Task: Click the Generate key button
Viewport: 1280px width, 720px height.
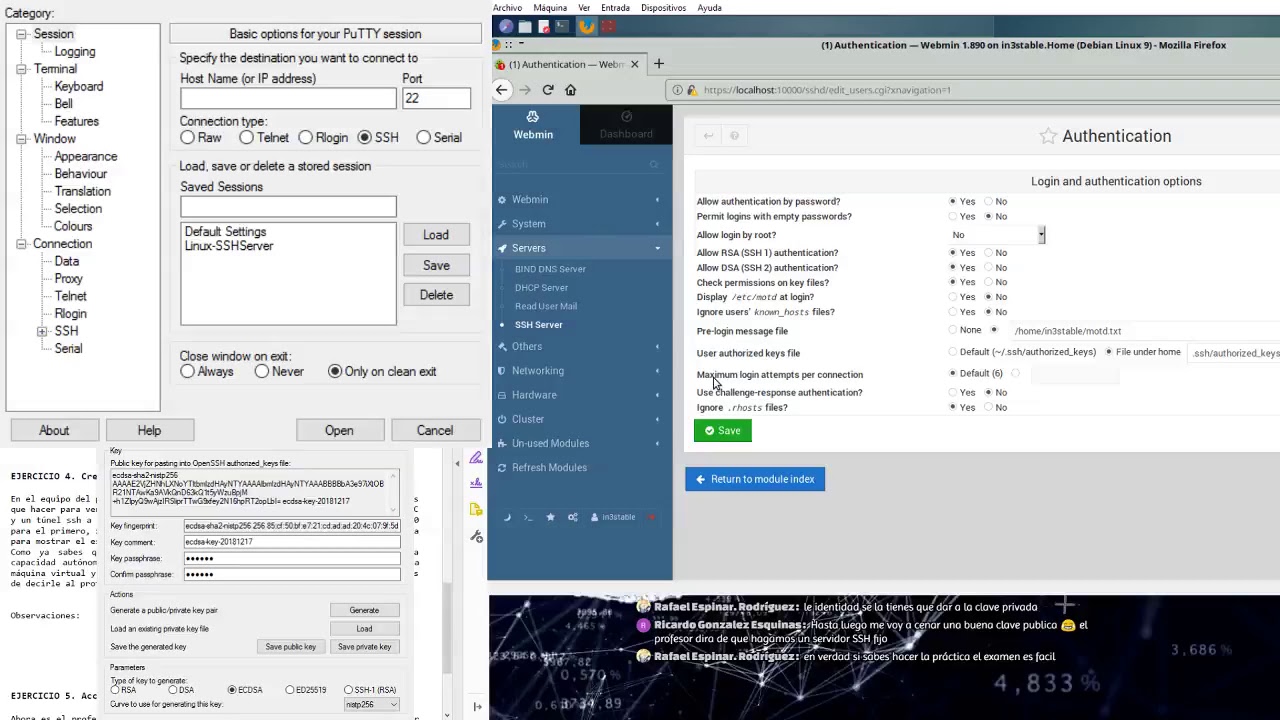Action: click(x=364, y=610)
